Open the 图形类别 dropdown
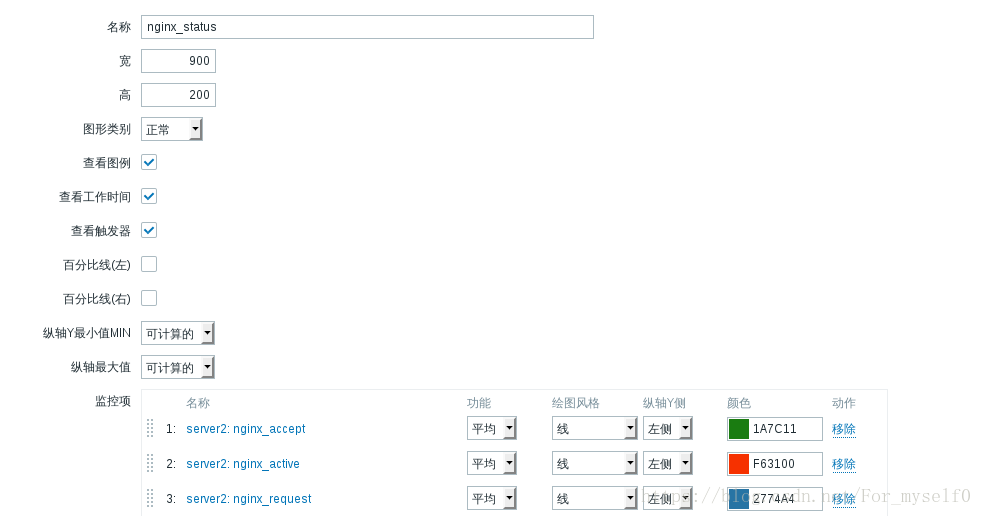Screen dimensions: 982x516 coord(172,129)
